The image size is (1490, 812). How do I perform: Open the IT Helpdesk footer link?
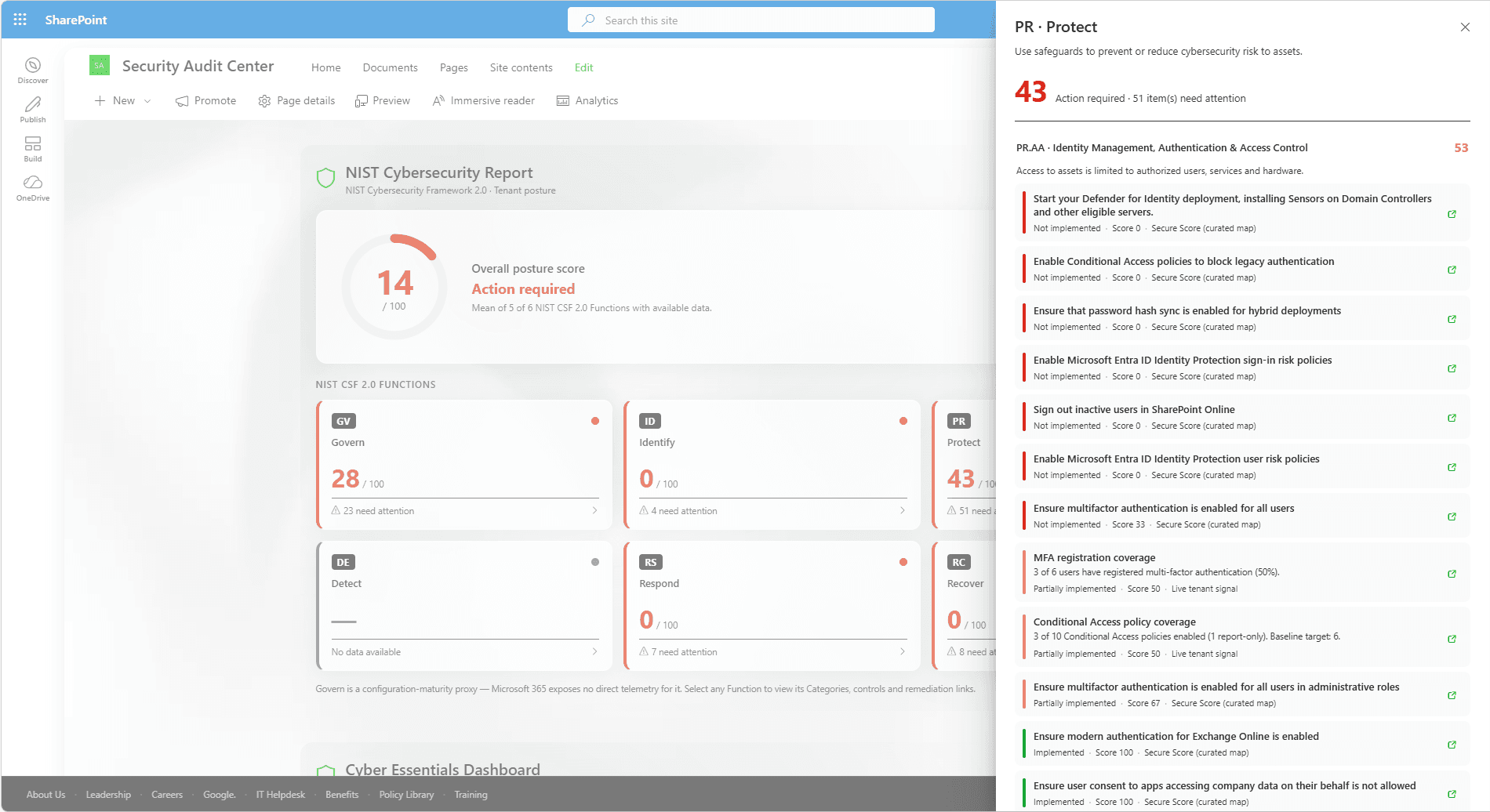click(x=280, y=794)
